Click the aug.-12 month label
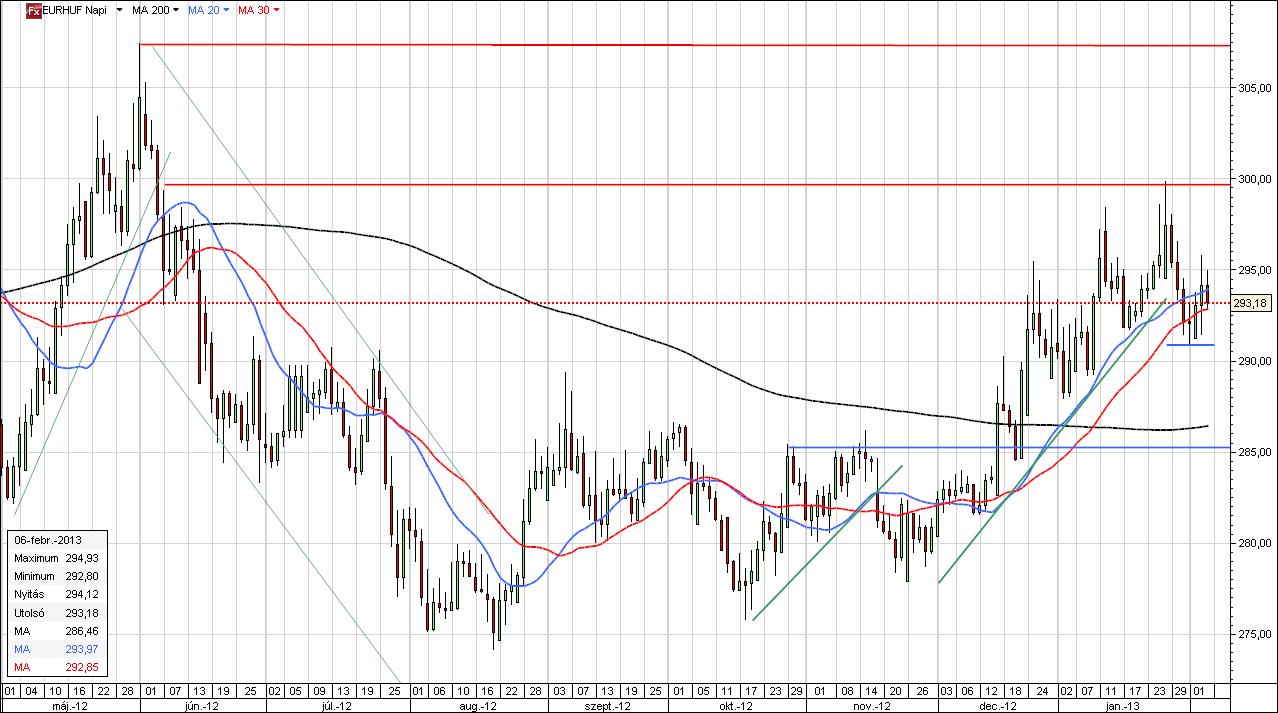The image size is (1278, 713). point(478,705)
